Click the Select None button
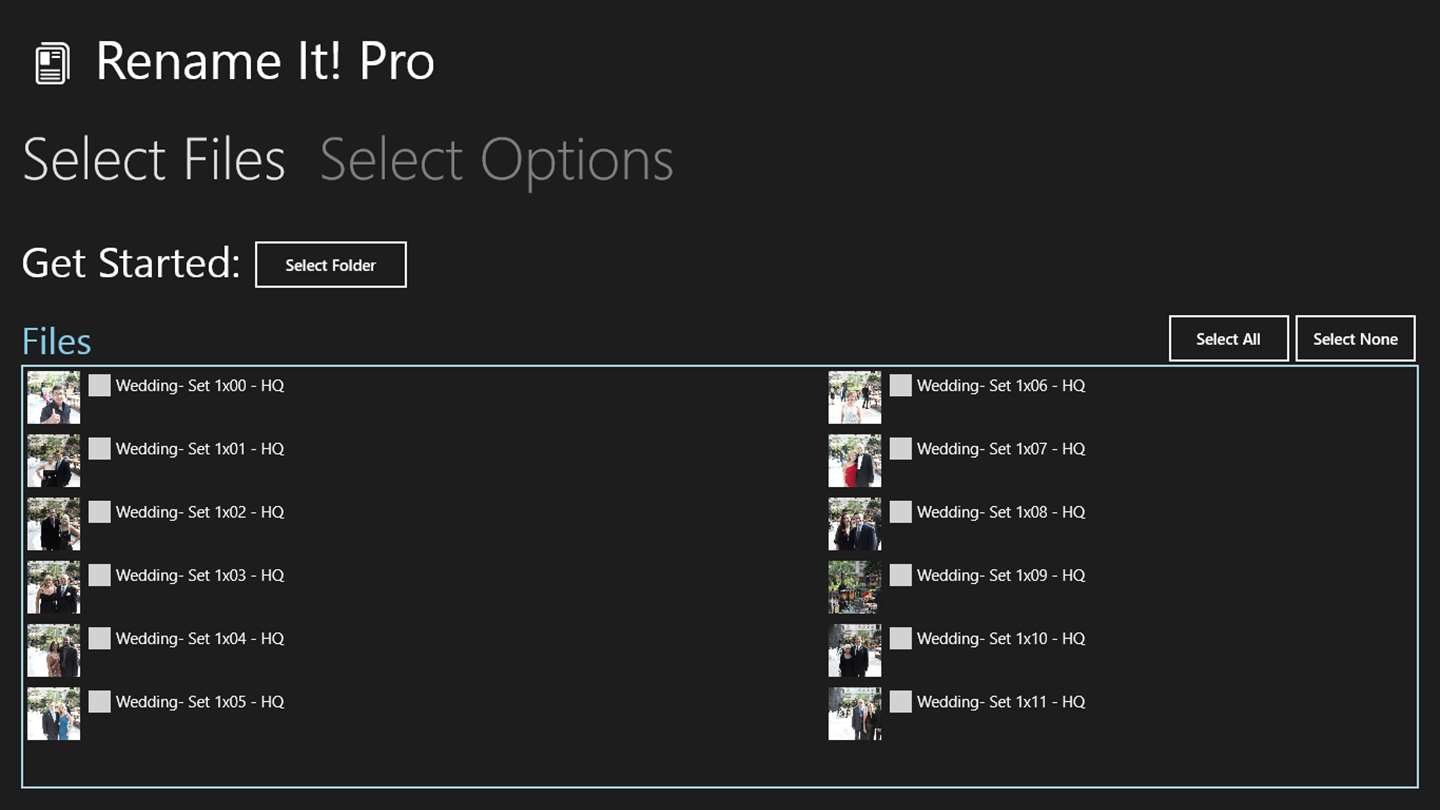The image size is (1440, 810). 1355,339
